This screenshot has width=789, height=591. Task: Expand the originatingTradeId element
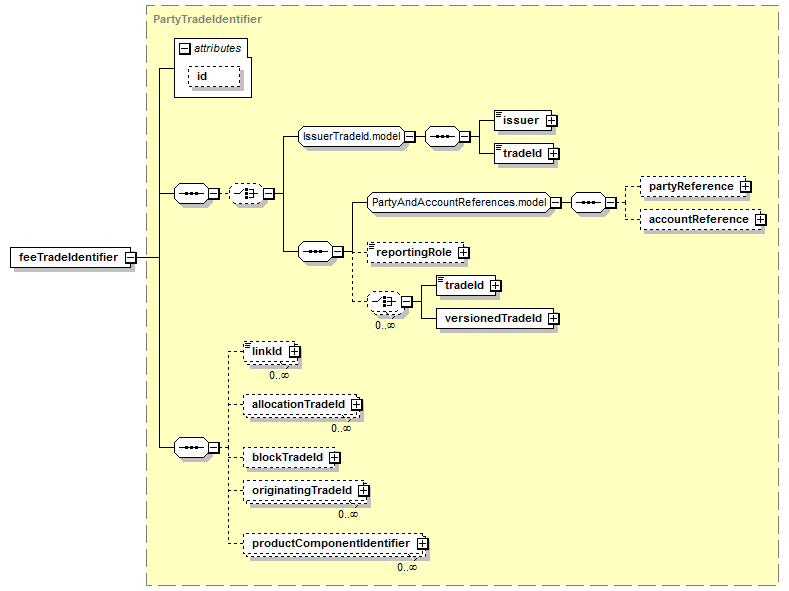(363, 490)
